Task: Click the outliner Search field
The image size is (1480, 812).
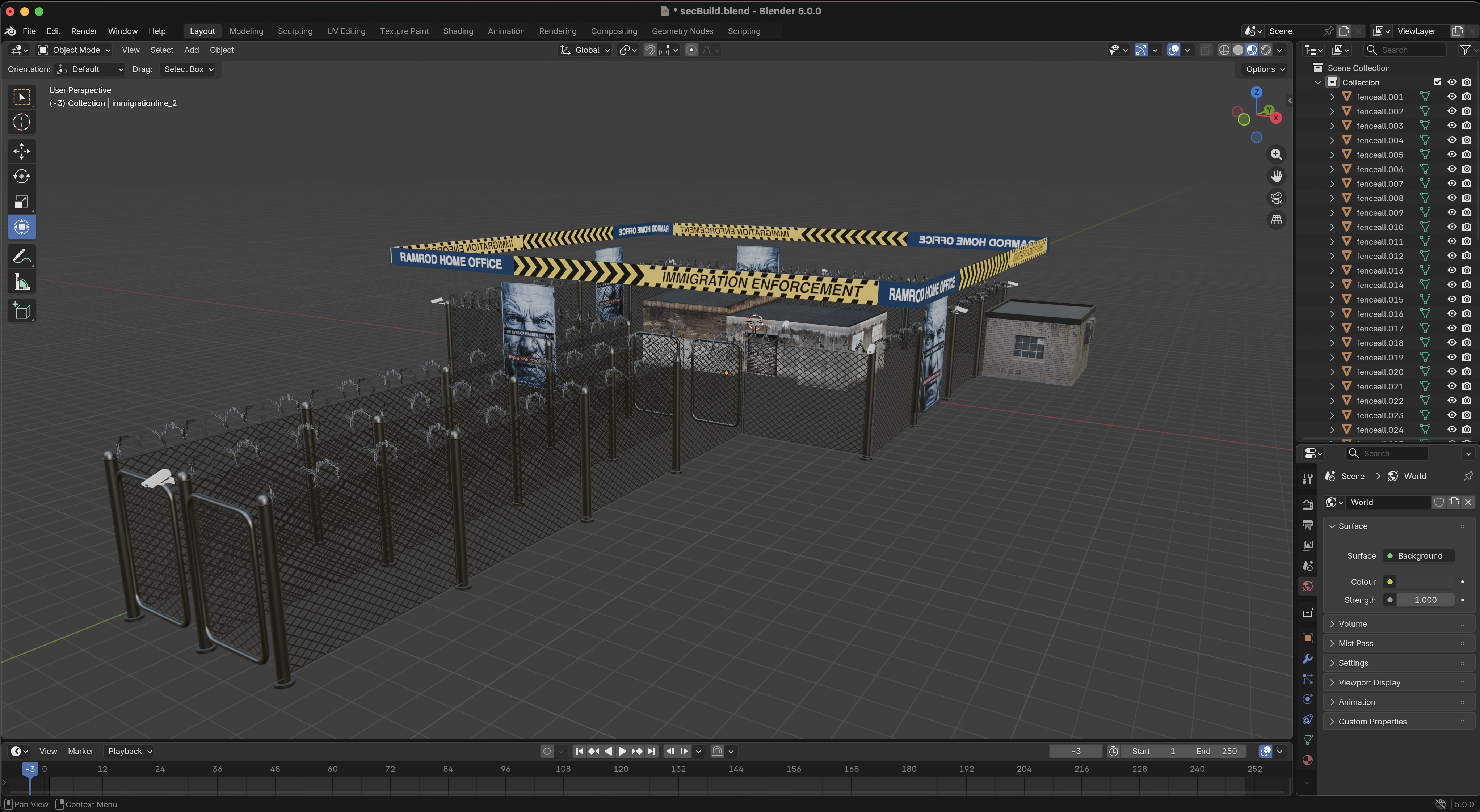Action: coord(1405,50)
